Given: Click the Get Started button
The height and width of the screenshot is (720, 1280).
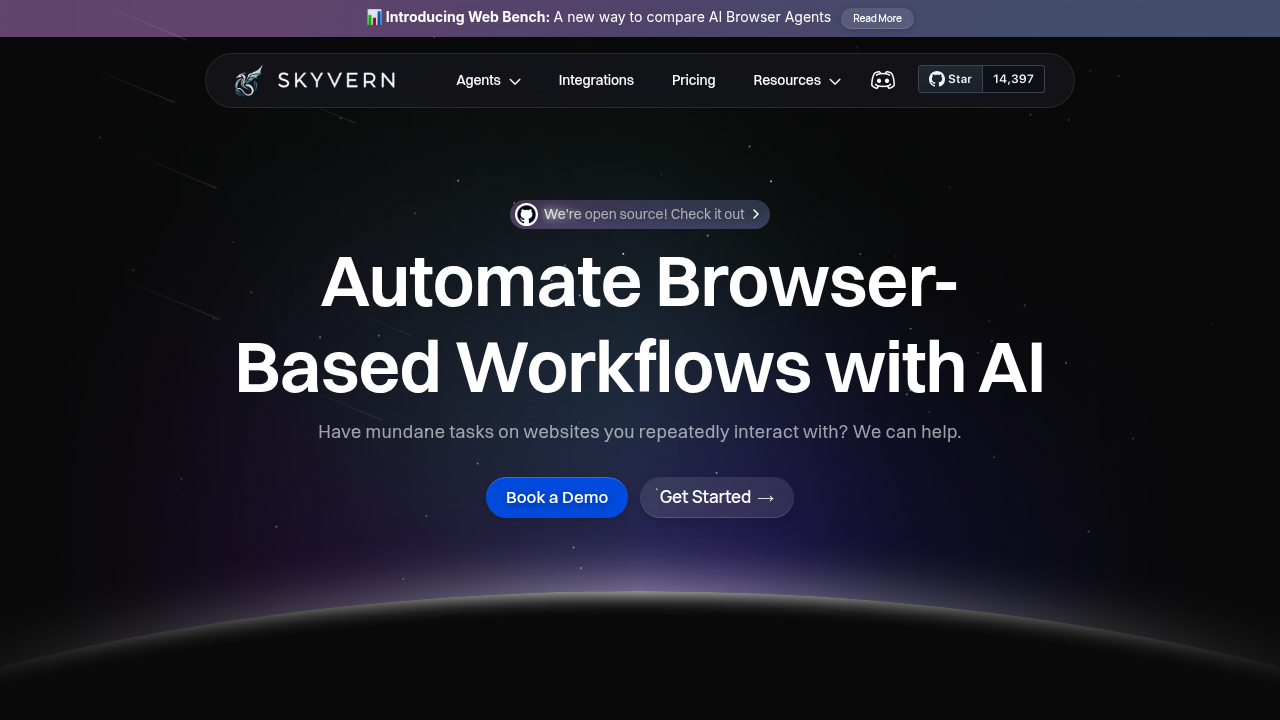Looking at the screenshot, I should click(x=716, y=497).
